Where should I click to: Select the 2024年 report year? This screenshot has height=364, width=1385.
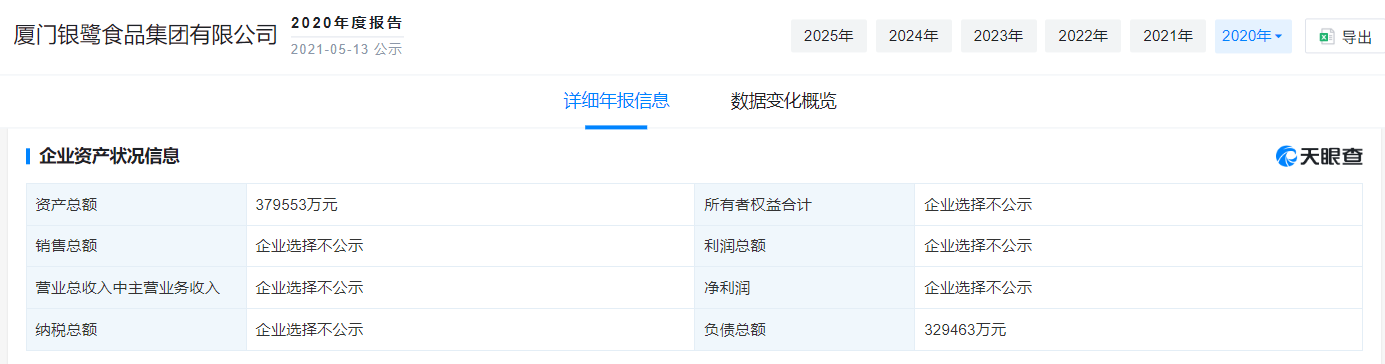click(x=914, y=36)
